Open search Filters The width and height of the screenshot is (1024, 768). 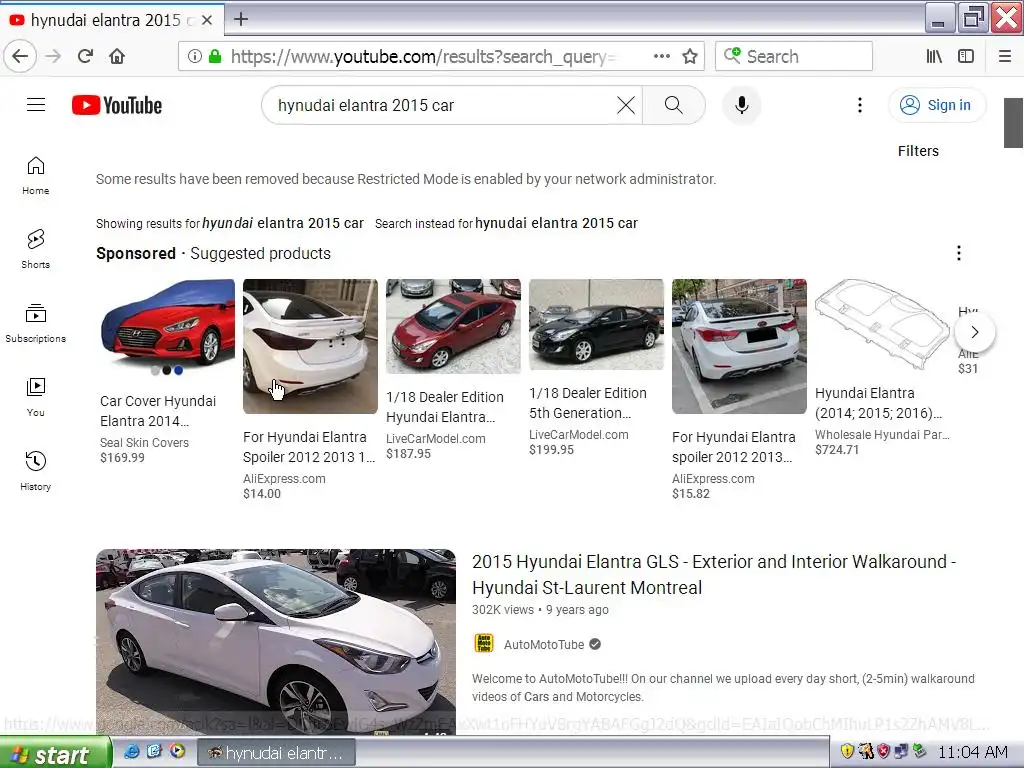918,151
